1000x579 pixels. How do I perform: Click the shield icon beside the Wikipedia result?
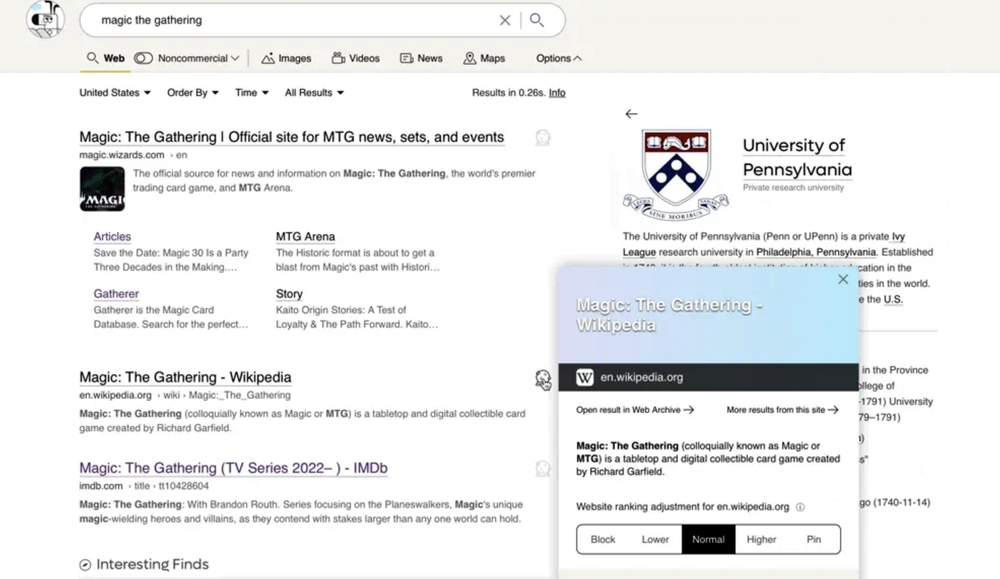click(x=543, y=379)
